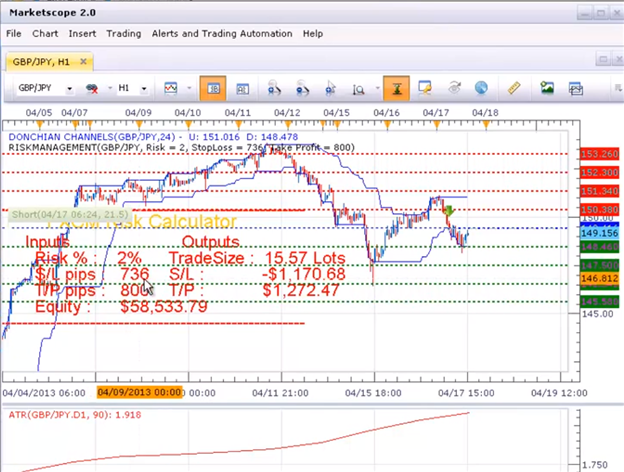
Task: Maximize the inner chart window
Action: click(603, 59)
